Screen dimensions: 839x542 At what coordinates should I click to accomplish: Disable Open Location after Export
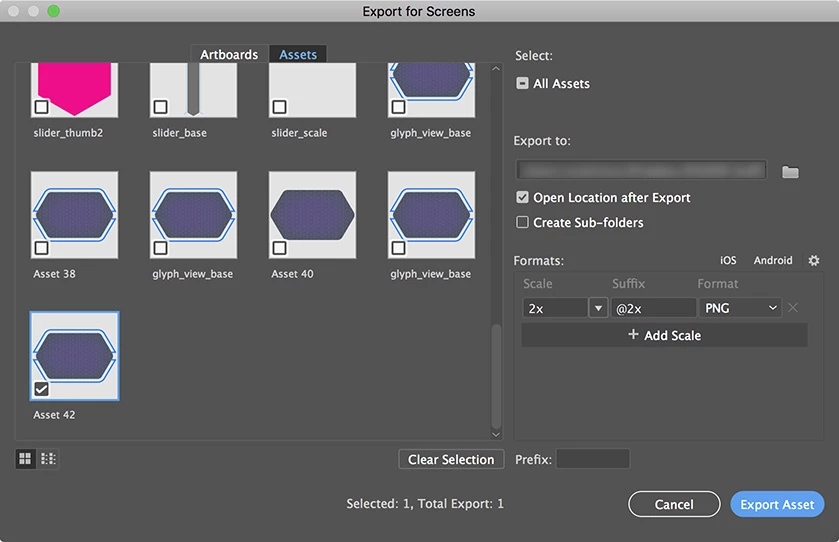(522, 198)
